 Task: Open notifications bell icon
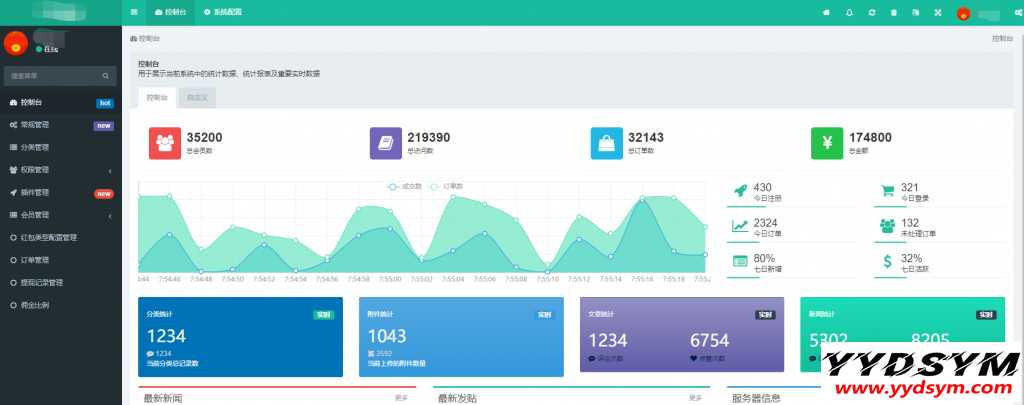click(849, 12)
